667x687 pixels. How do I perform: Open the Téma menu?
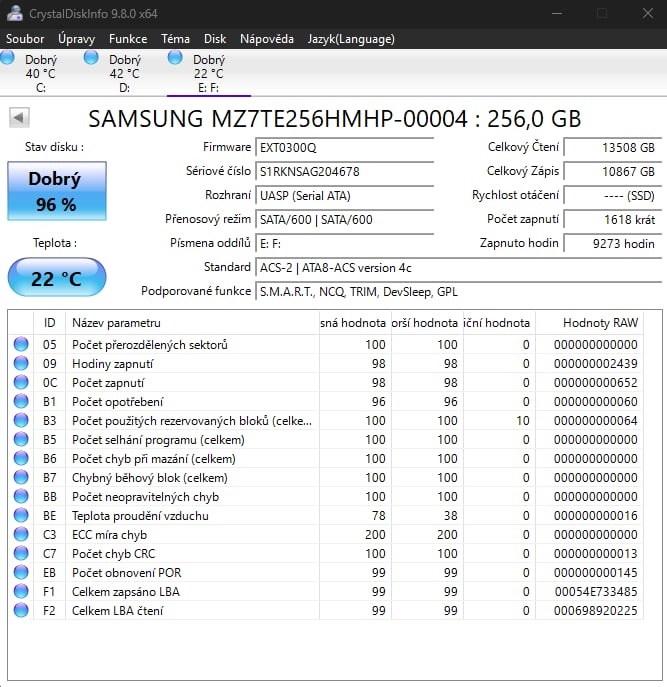pyautogui.click(x=175, y=39)
